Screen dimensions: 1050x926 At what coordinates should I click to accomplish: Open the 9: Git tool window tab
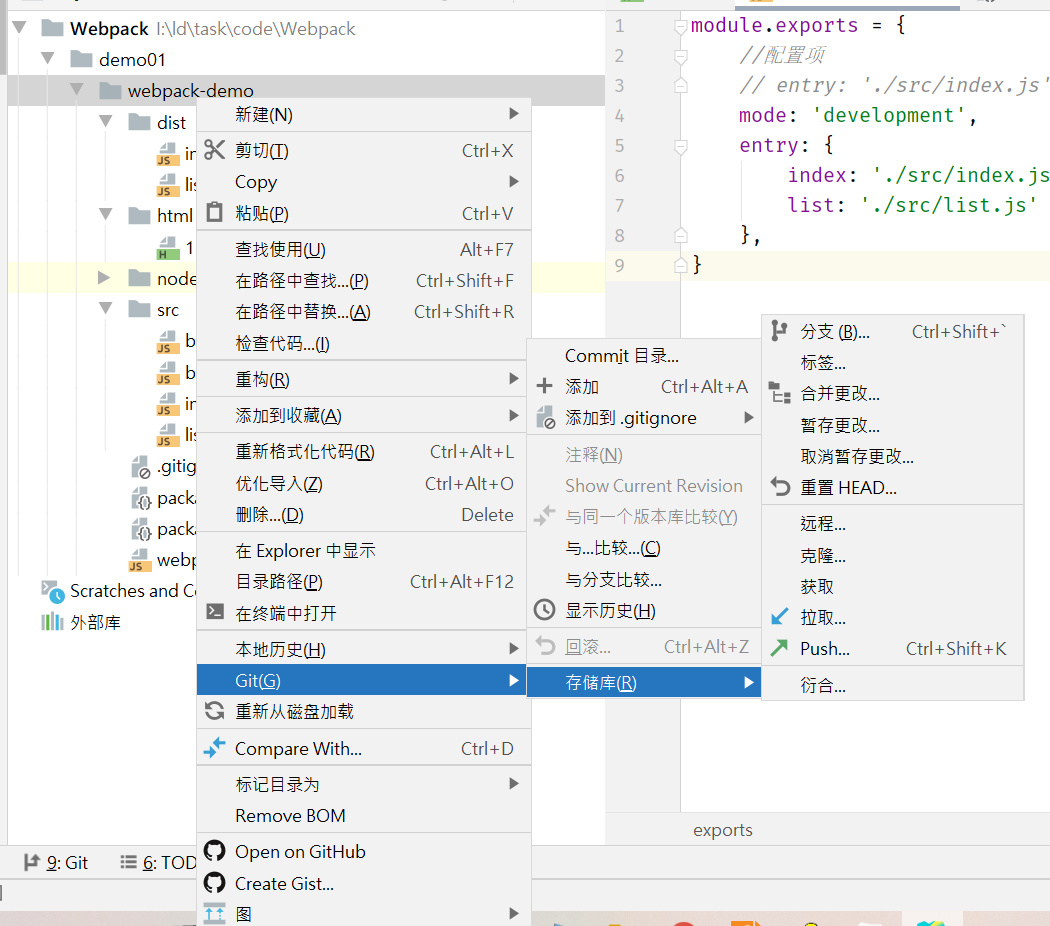[56, 862]
